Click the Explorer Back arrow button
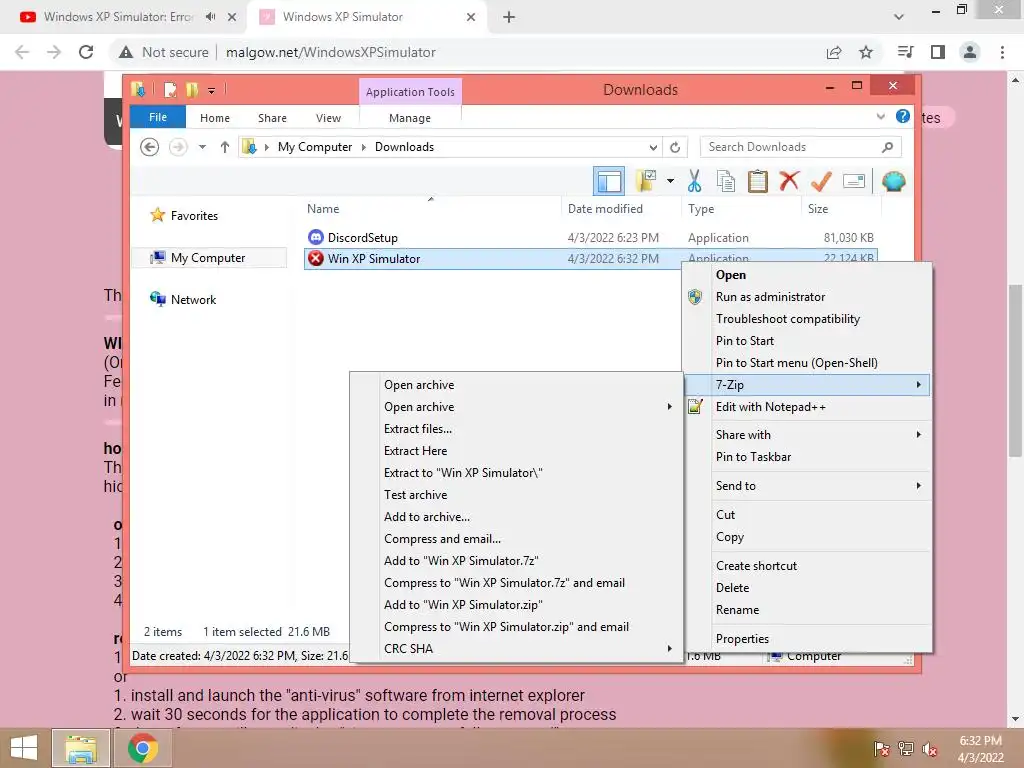Viewport: 1024px width, 768px height. click(x=150, y=147)
